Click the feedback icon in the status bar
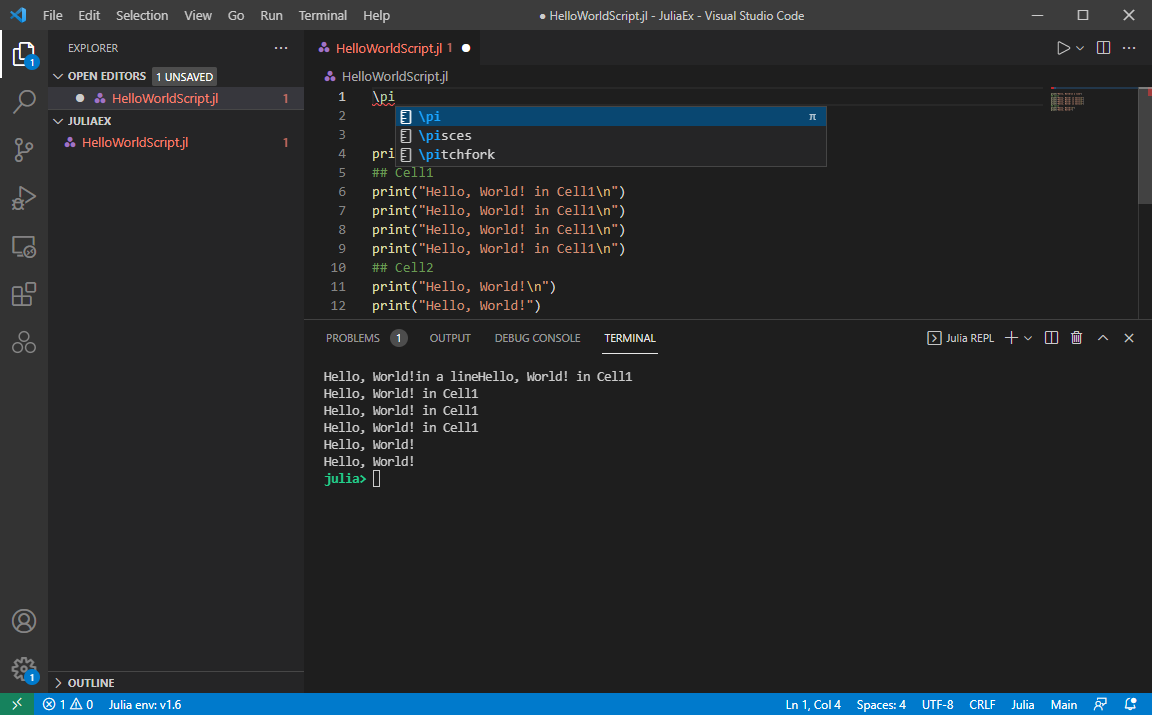This screenshot has height=715, width=1152. coord(1100,704)
